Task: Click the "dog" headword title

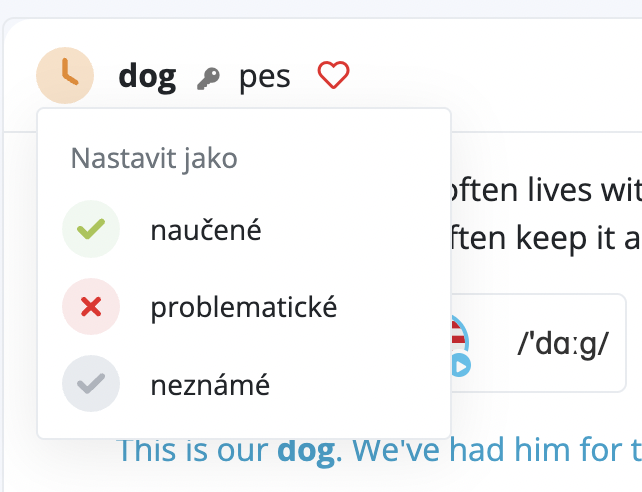Action: point(147,76)
